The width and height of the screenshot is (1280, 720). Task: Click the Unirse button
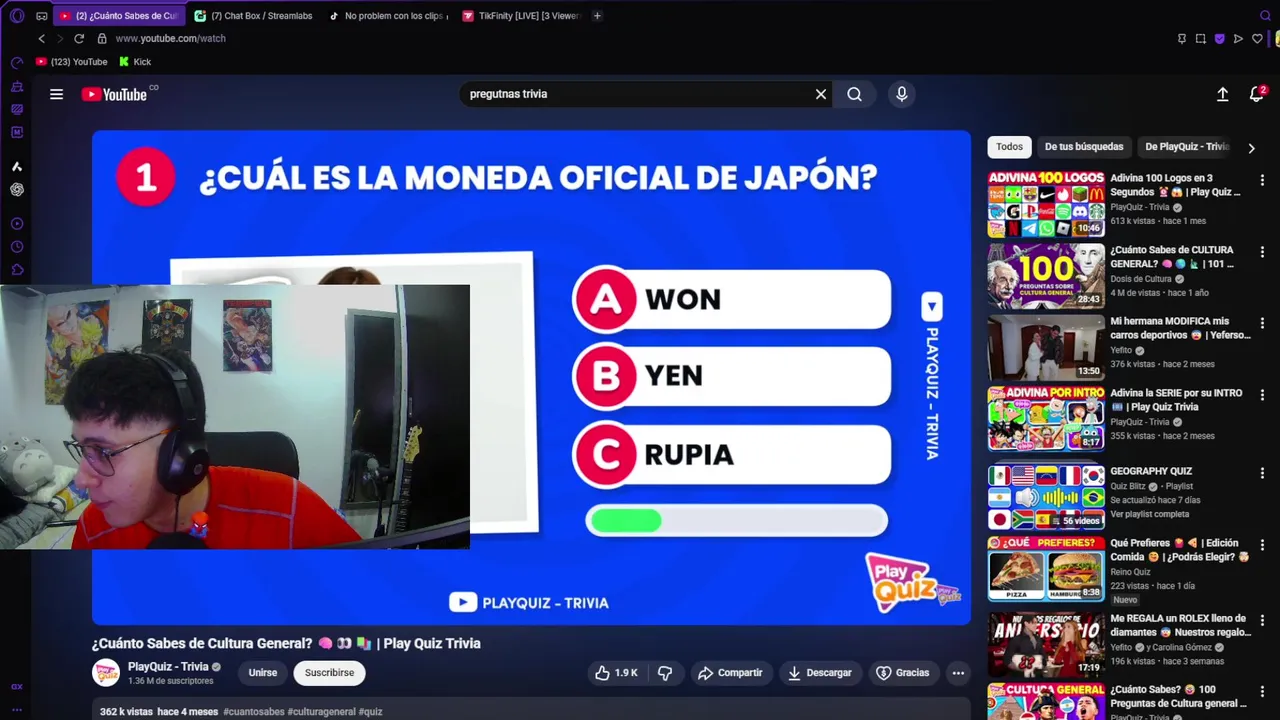click(263, 673)
